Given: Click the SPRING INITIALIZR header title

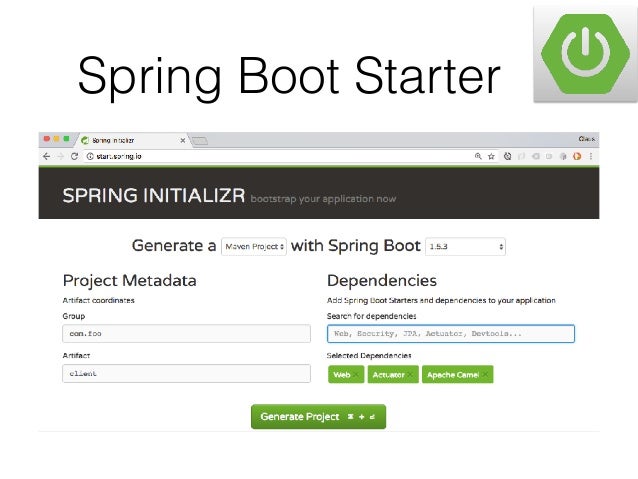Looking at the screenshot, I should point(153,196).
